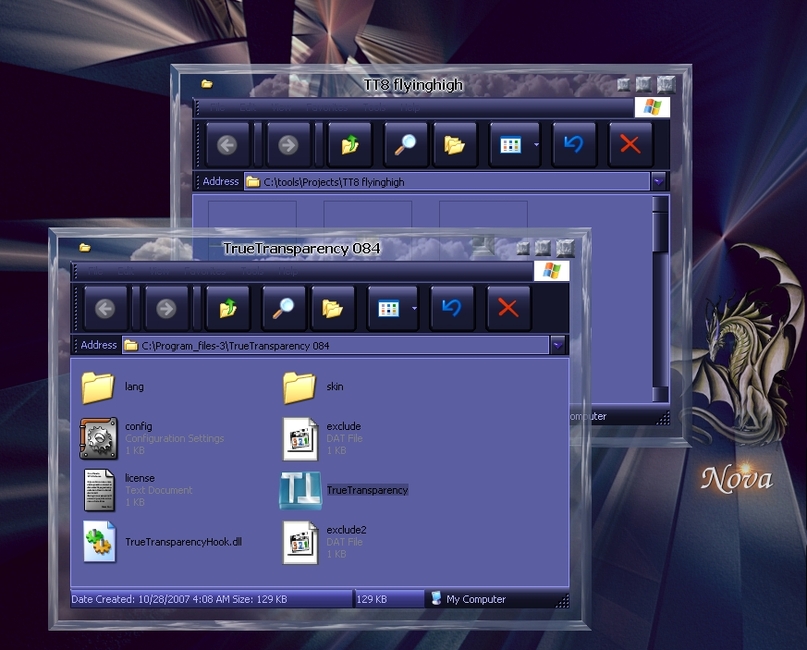The height and width of the screenshot is (650, 807).
Task: Open Help menu in TrueTransparency 084 window
Action: [288, 271]
